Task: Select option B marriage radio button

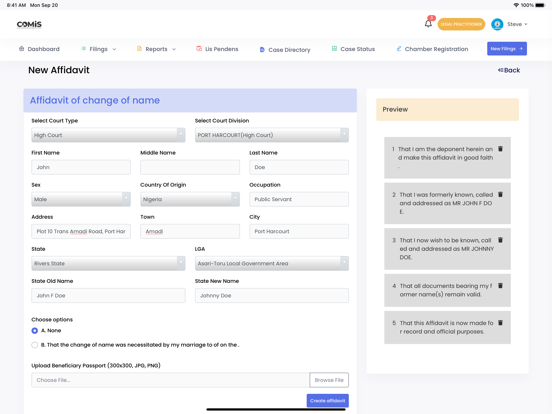Action: coord(34,345)
